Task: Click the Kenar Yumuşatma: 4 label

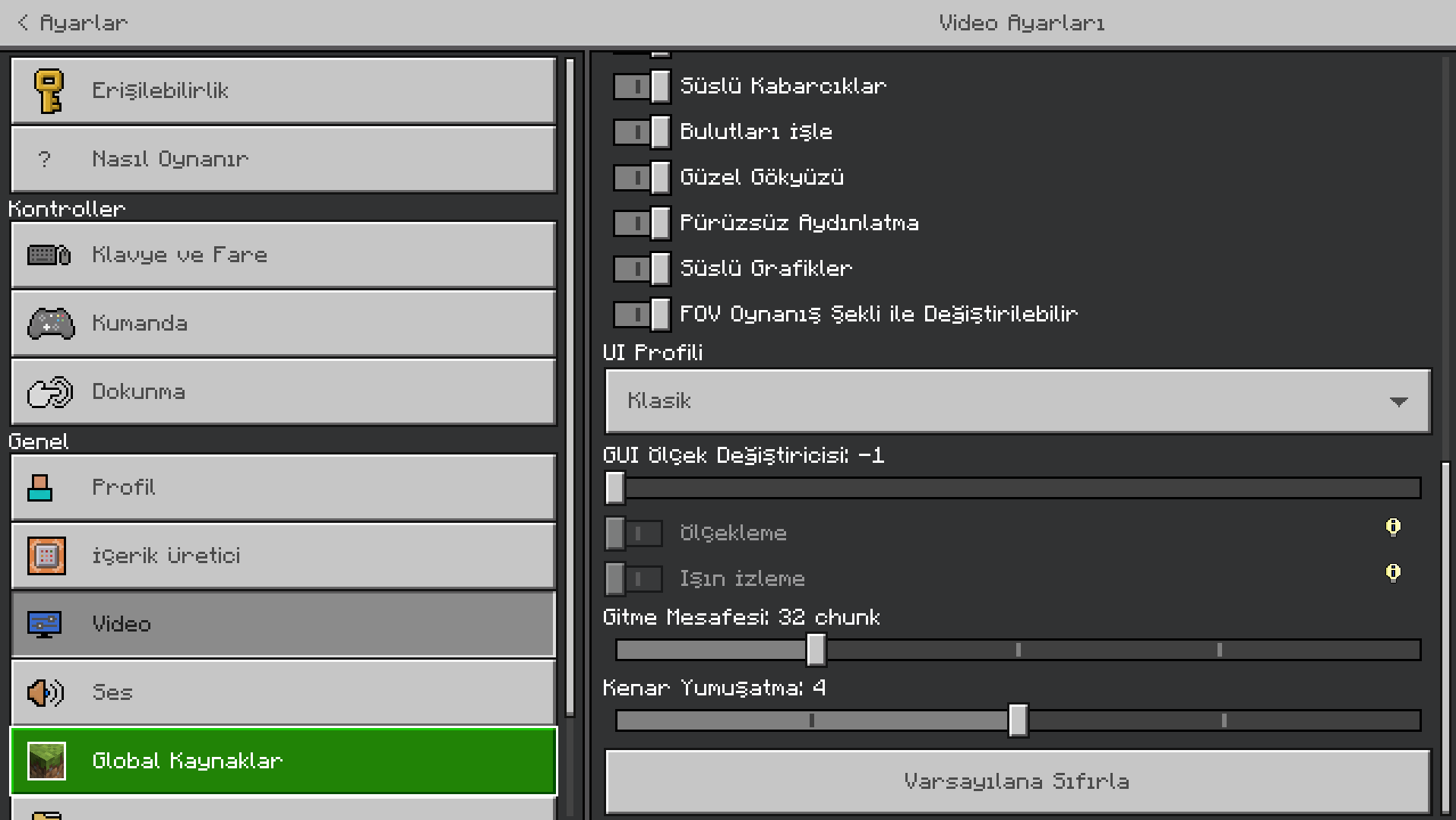Action: click(x=715, y=689)
